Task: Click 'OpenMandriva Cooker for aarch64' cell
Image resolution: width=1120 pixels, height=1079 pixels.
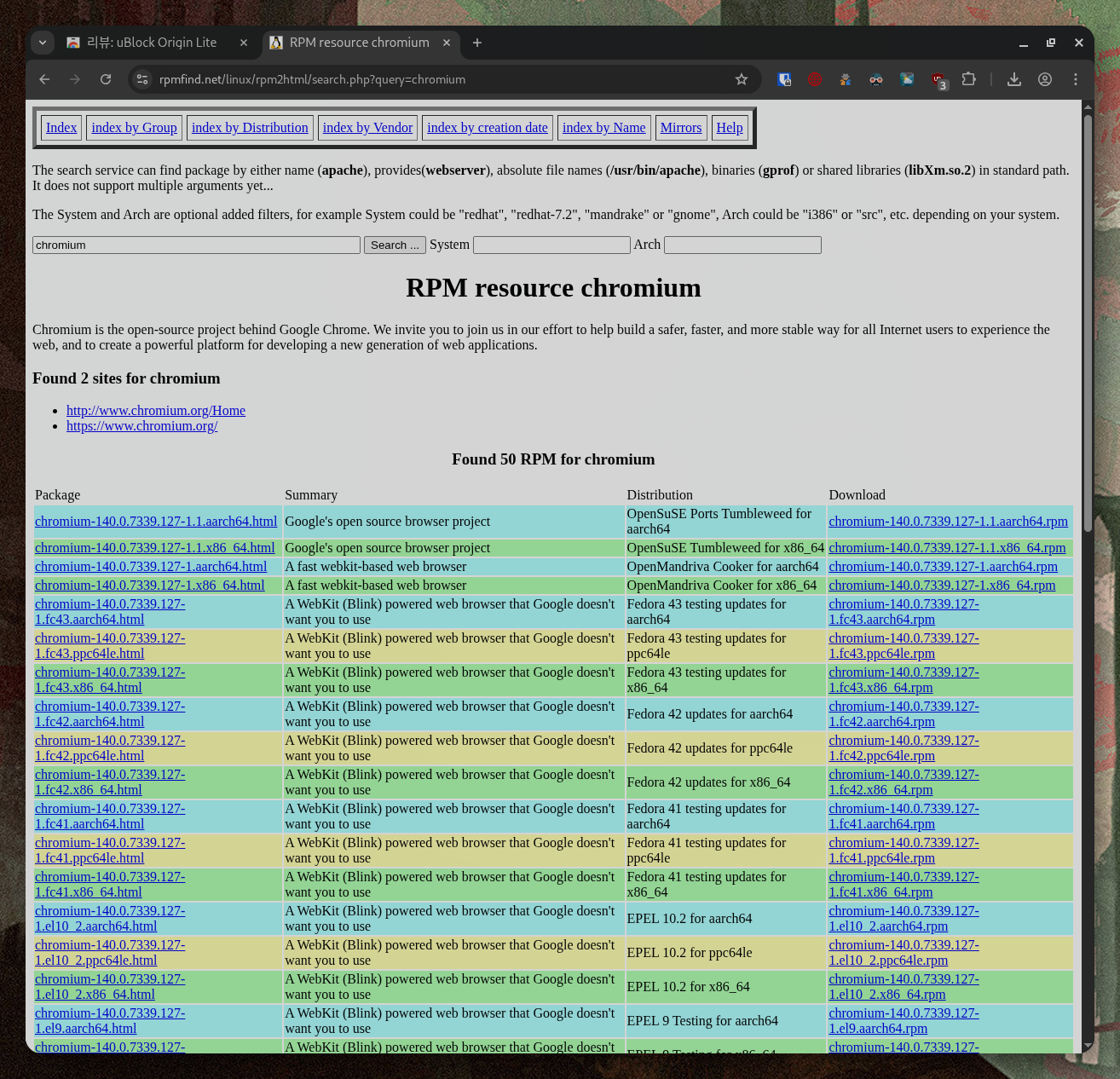Action: point(725,567)
